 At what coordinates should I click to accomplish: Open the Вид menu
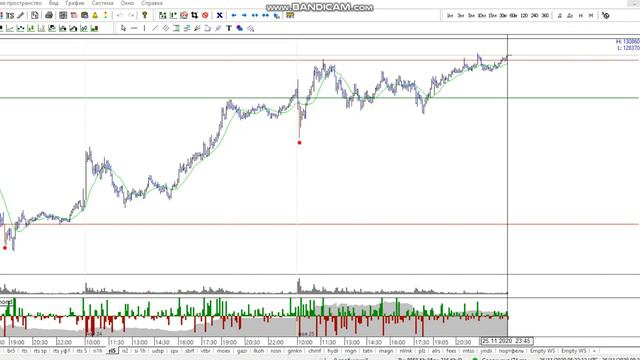pyautogui.click(x=53, y=3)
